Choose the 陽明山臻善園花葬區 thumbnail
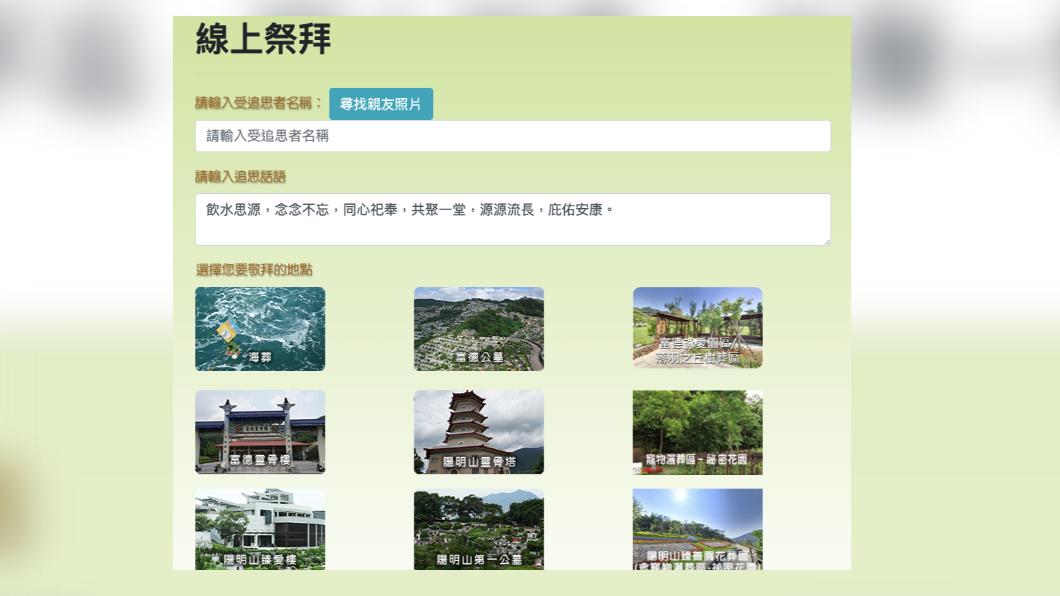The height and width of the screenshot is (596, 1060). point(698,530)
